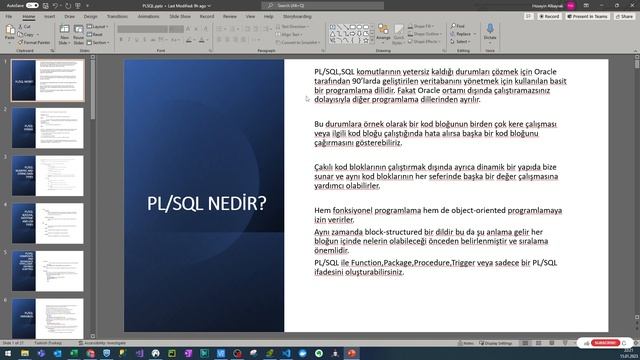640x360 pixels.
Task: Click the slide title PL/SQL NEDİR?
Action: 207,203
